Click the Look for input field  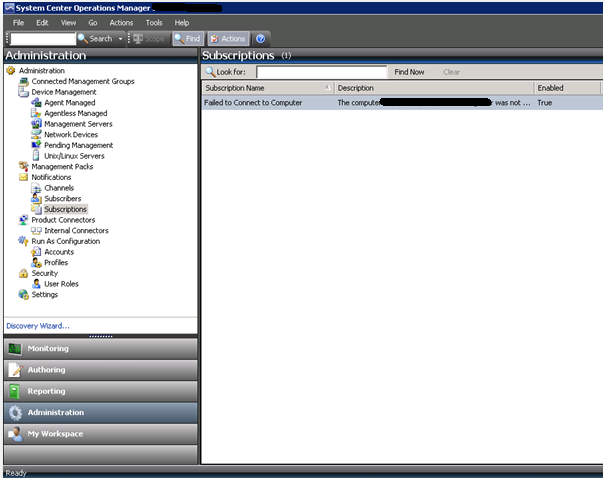pyautogui.click(x=321, y=72)
